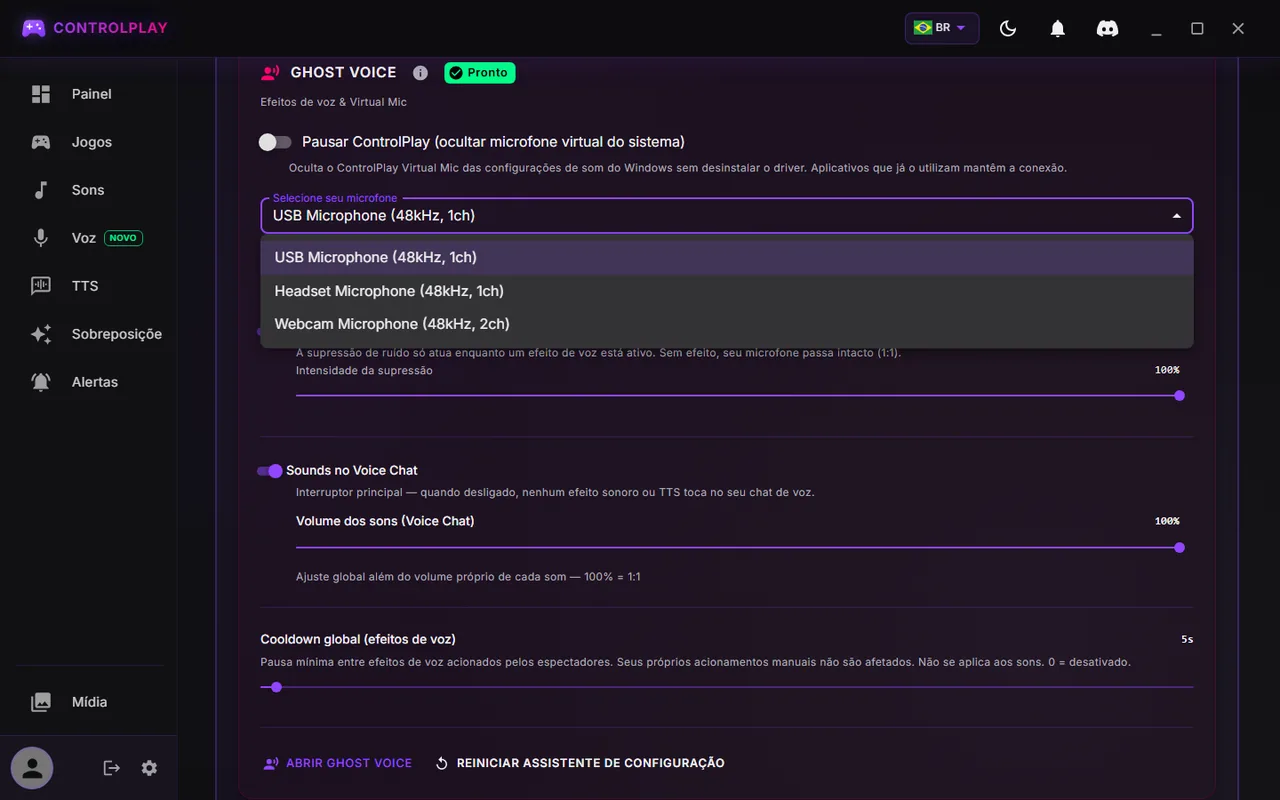Click the "Efeitos de voz & Virtual Mic" subtitle
Image resolution: width=1280 pixels, height=800 pixels.
(333, 102)
